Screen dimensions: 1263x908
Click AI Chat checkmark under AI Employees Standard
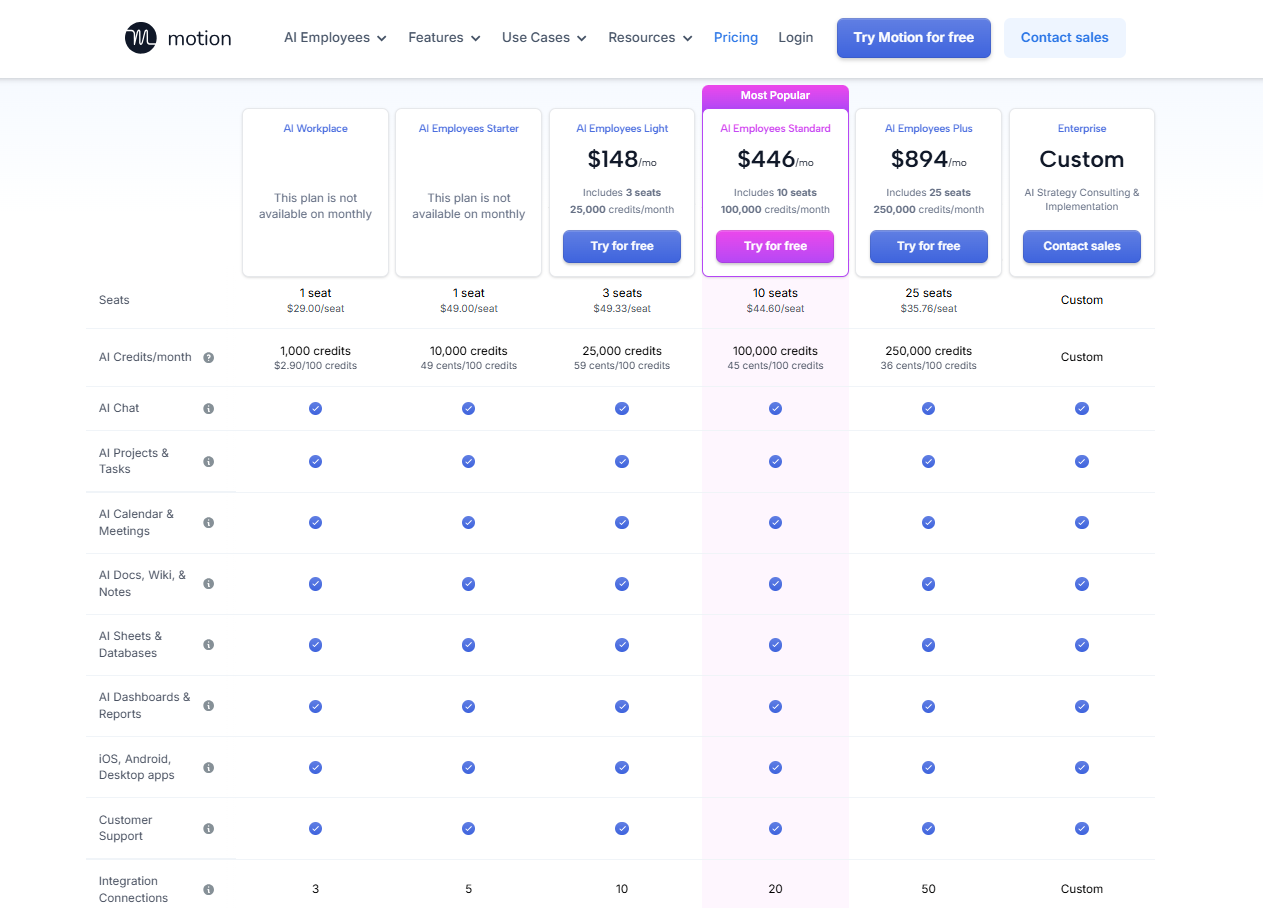(775, 408)
